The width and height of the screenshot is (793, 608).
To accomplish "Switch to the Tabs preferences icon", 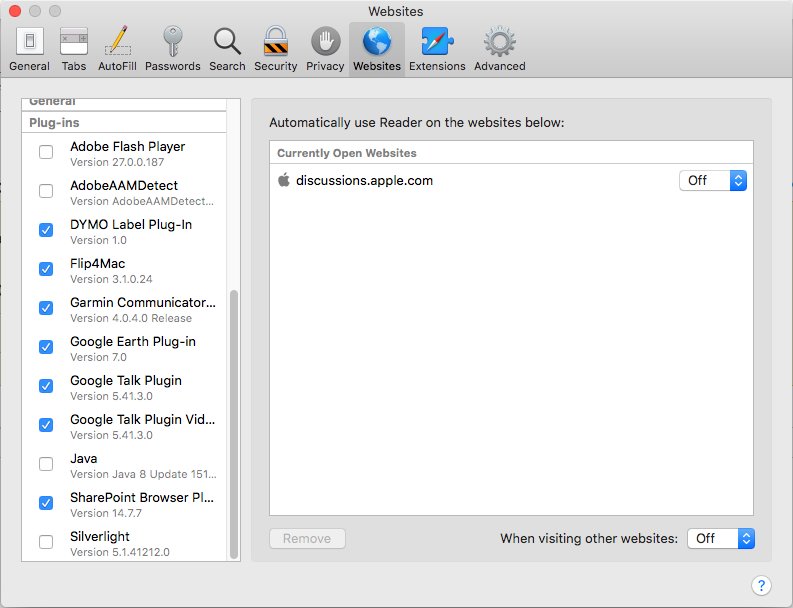I will tap(74, 48).
